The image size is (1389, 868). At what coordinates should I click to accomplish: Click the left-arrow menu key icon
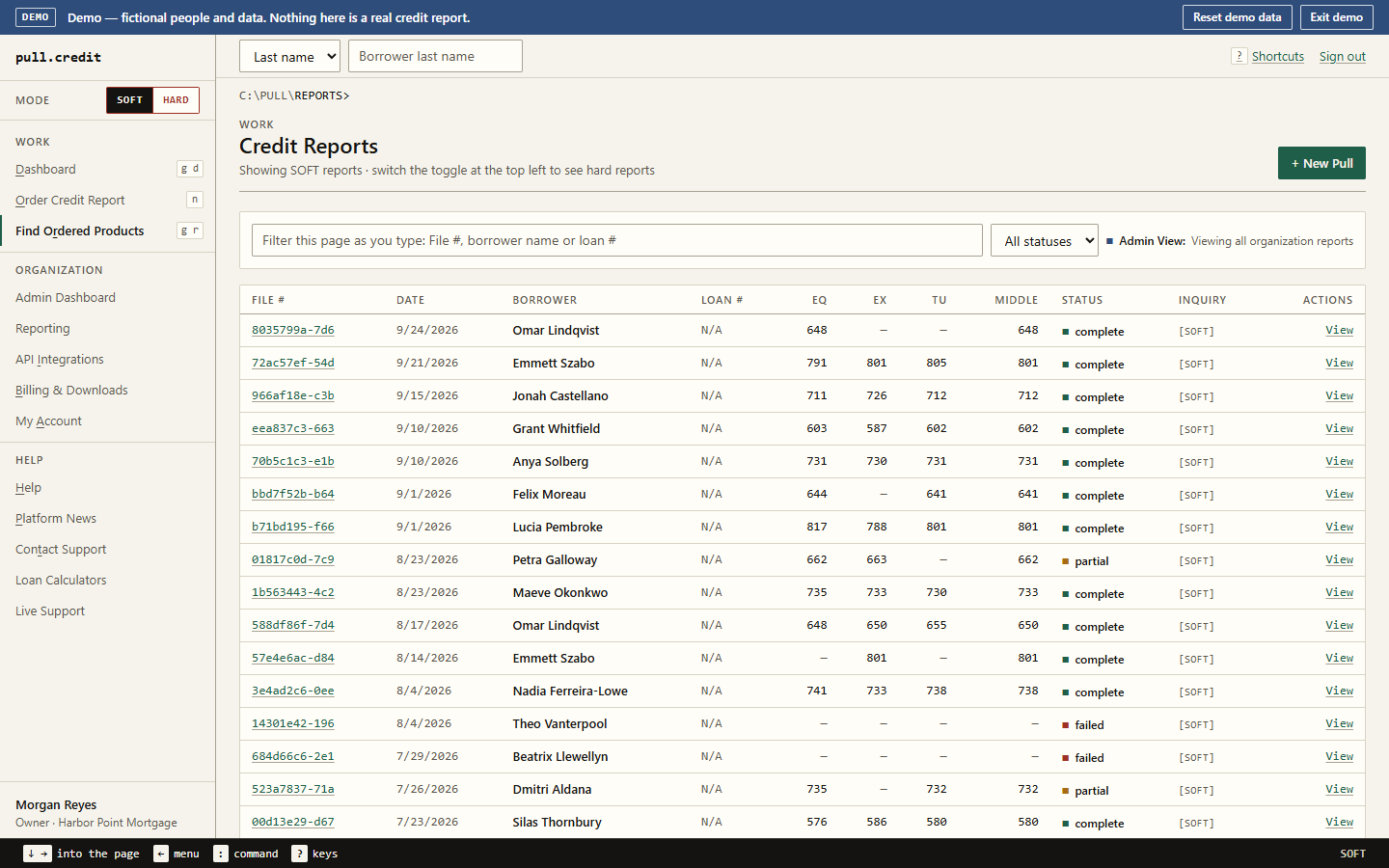[x=161, y=854]
